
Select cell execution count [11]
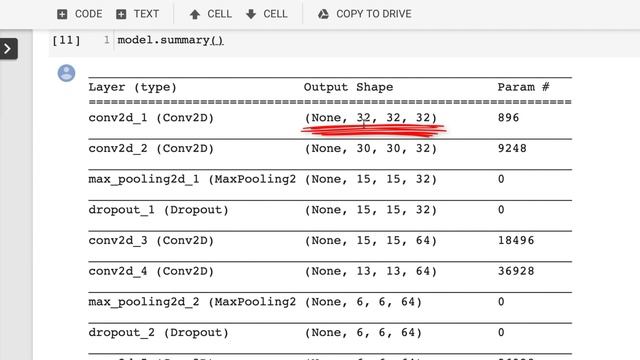pyautogui.click(x=66, y=40)
